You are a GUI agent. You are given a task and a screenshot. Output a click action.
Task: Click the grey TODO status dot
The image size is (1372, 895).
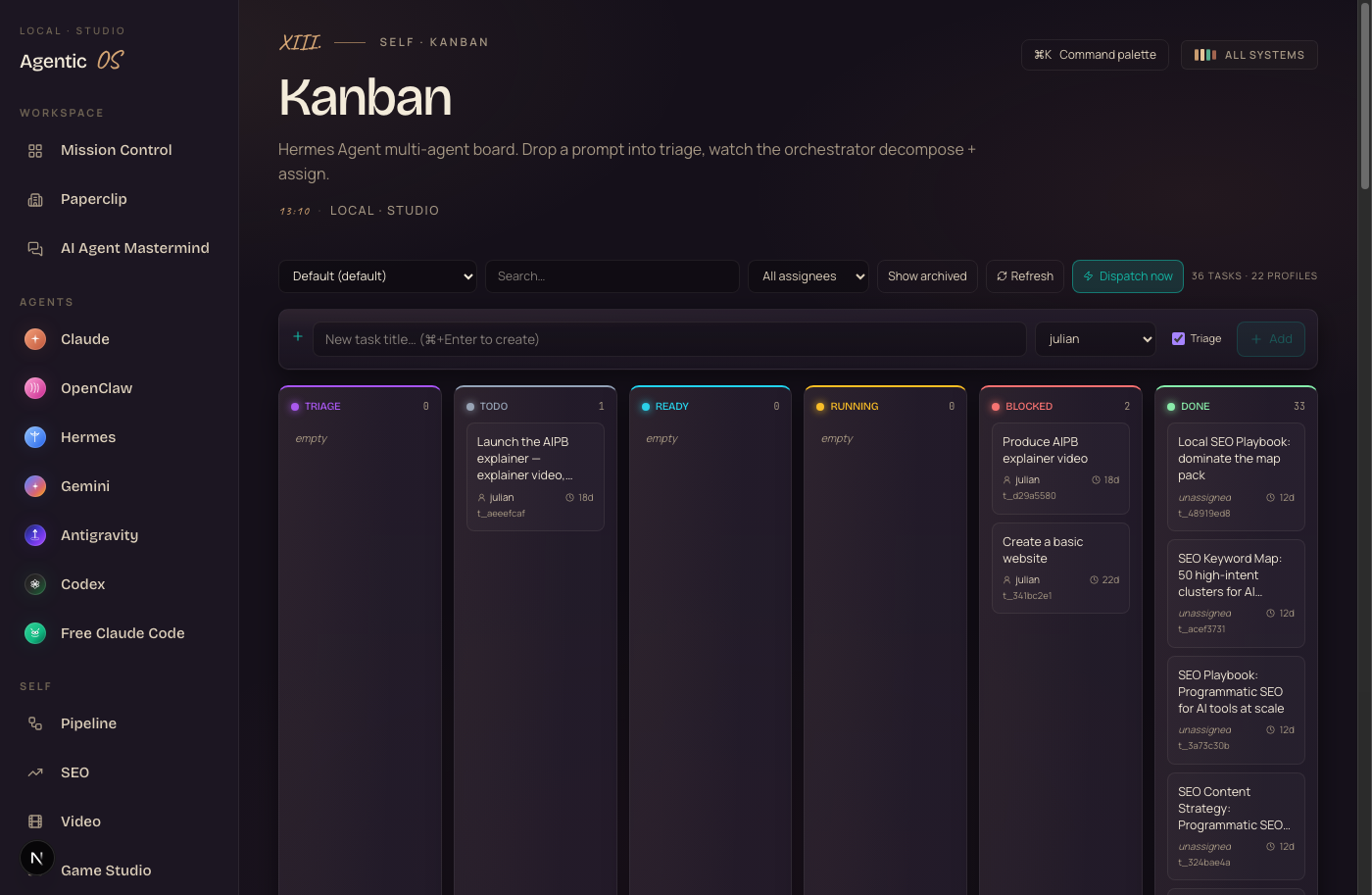pyautogui.click(x=470, y=407)
